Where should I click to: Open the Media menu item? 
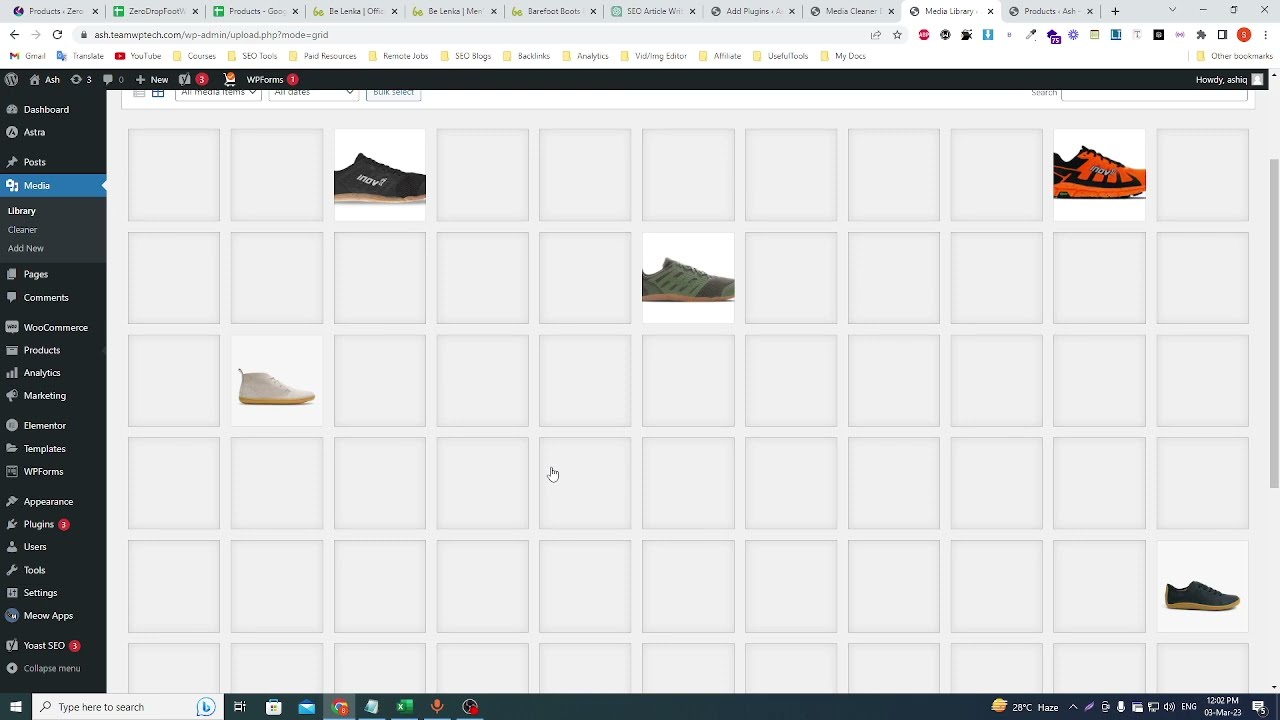(37, 185)
